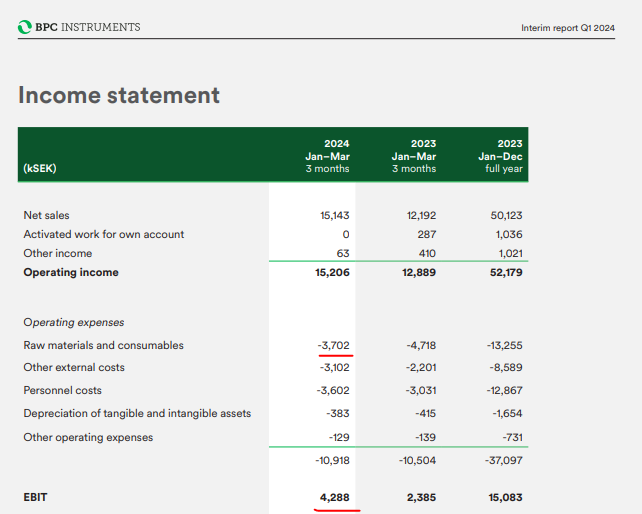Select Activated work full-year value 1,036
642x514 pixels.
(510, 234)
